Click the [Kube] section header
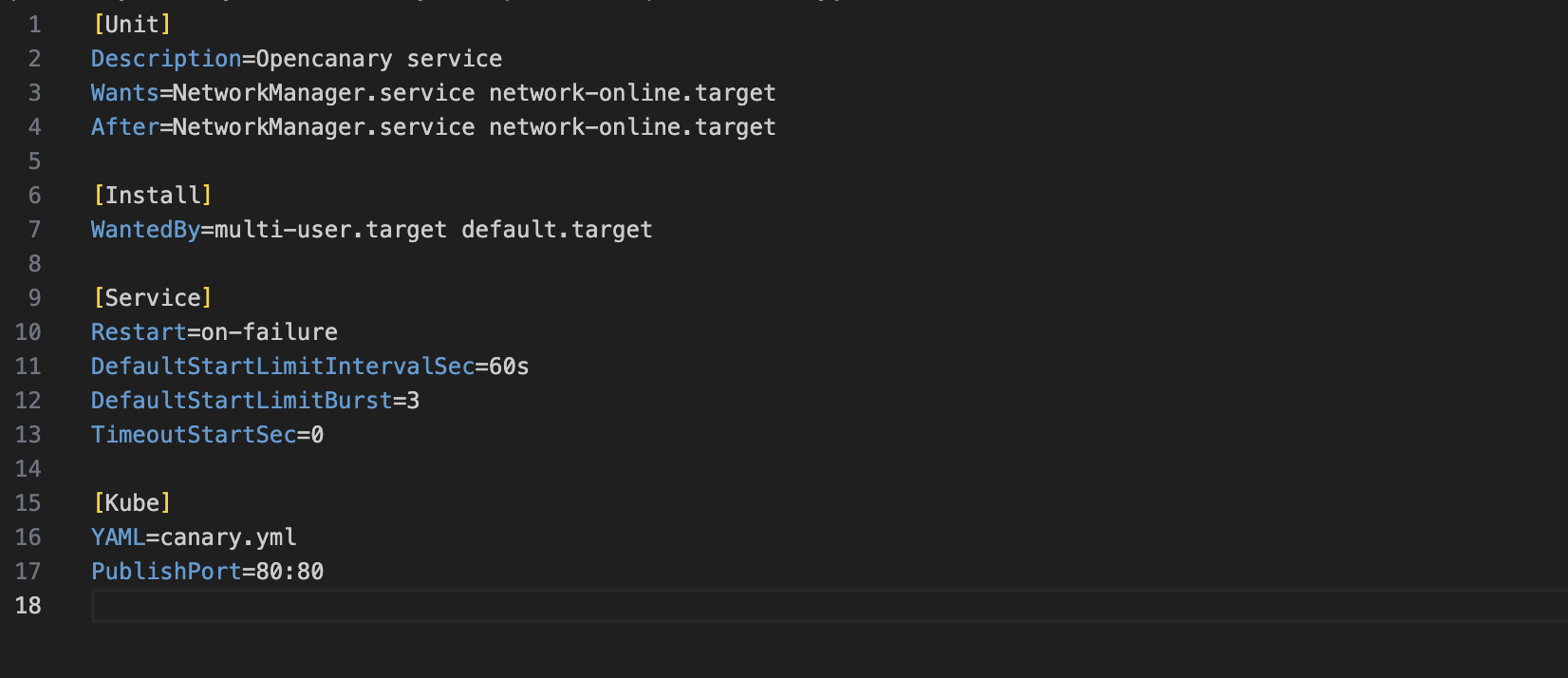Viewport: 1568px width, 678px height. [132, 503]
